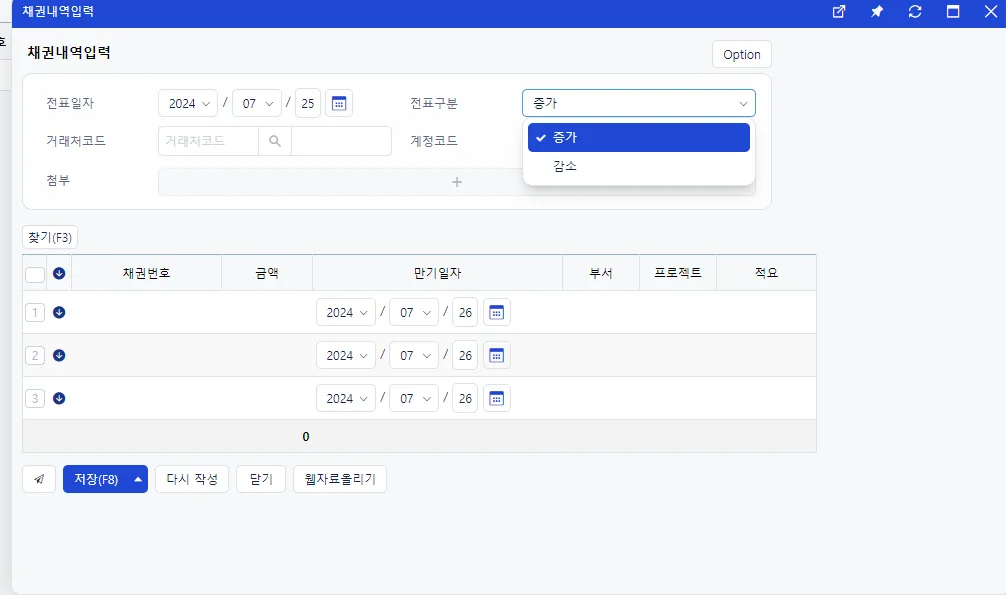Open calendar icon in row 1 만기일자

click(x=497, y=313)
